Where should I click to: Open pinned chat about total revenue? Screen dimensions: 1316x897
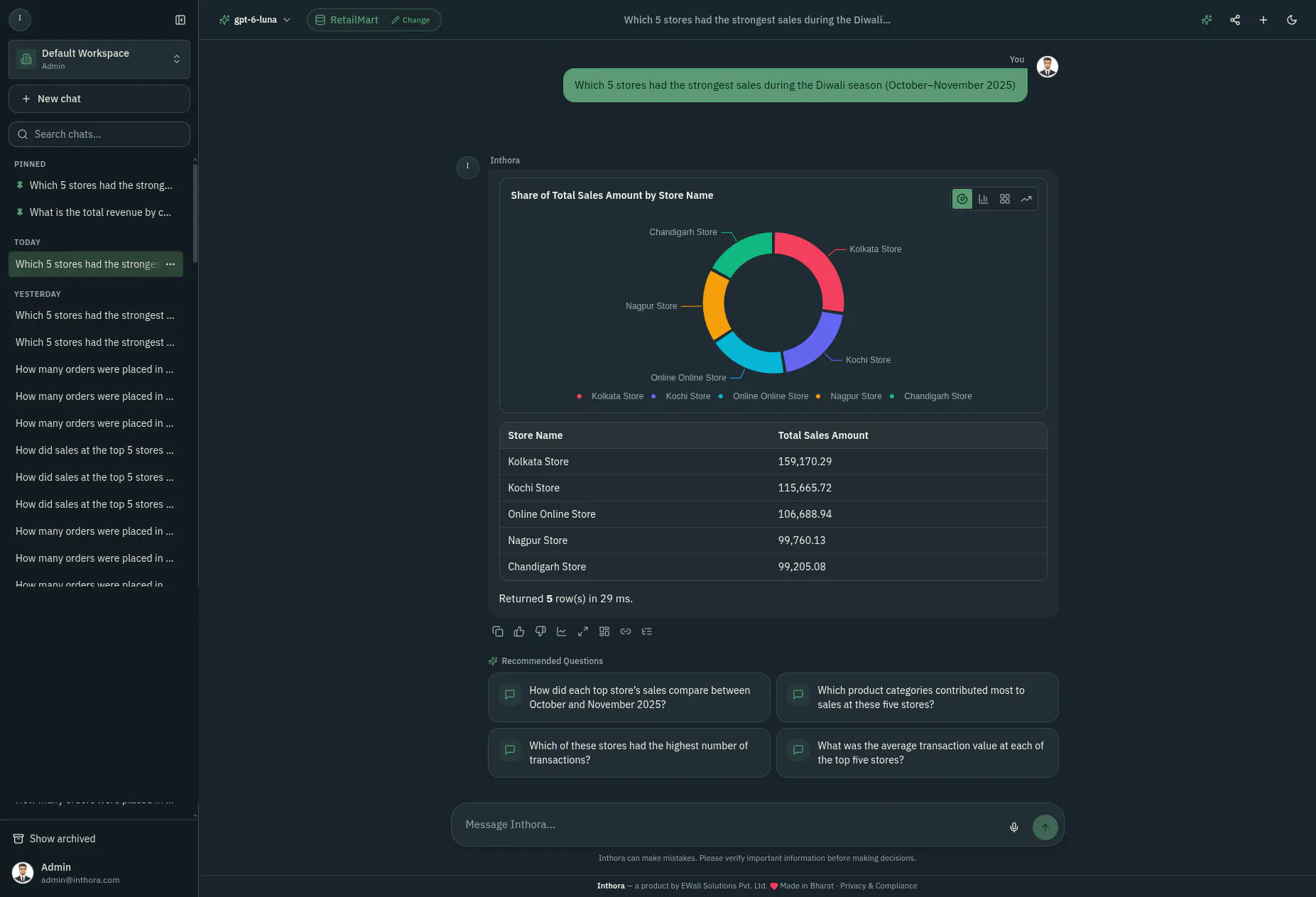click(95, 212)
